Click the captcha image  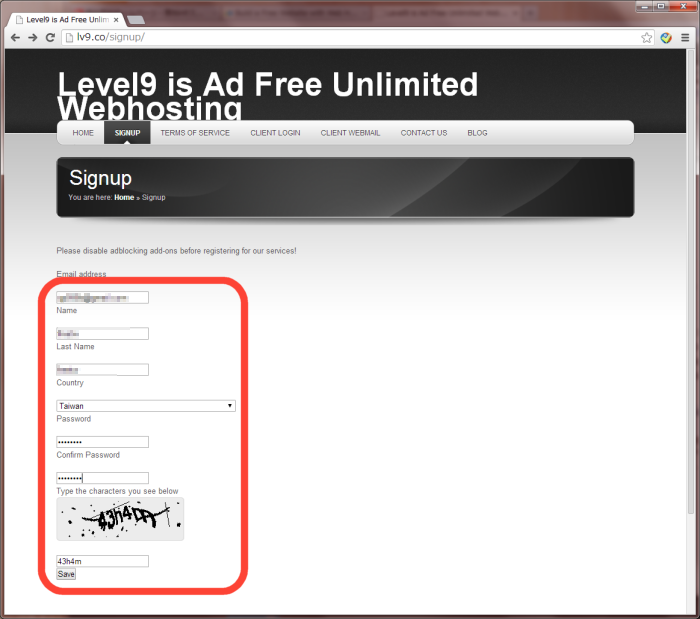120,519
